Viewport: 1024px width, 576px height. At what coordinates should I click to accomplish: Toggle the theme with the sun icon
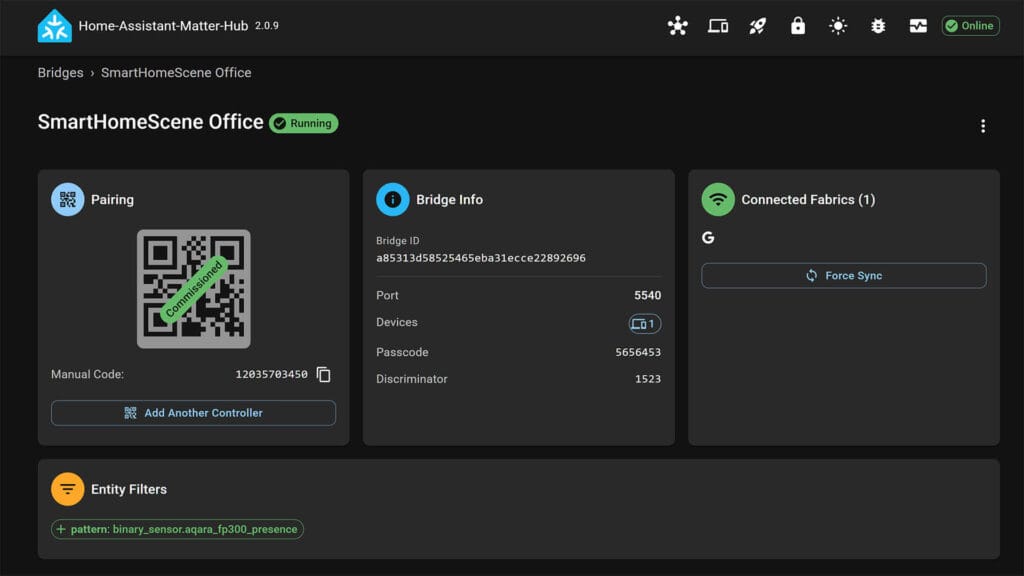[837, 26]
